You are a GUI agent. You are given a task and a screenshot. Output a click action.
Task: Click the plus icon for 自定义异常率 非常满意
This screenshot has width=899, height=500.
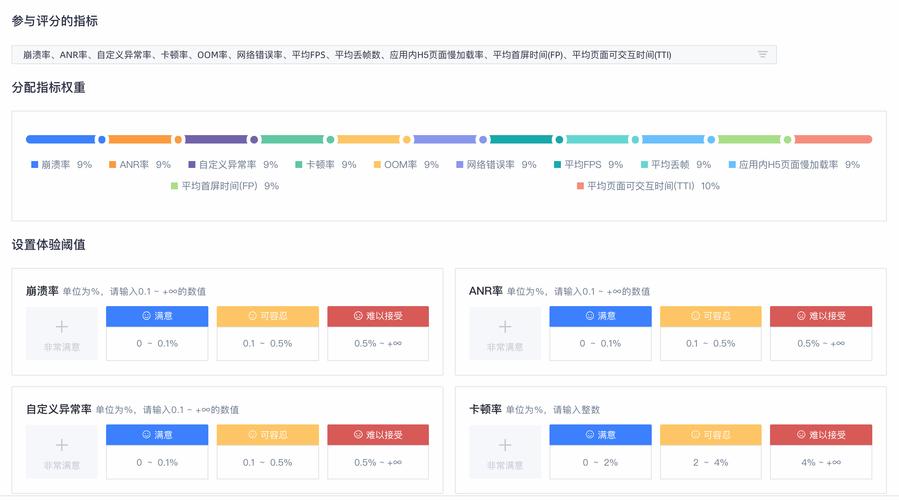tap(61, 445)
